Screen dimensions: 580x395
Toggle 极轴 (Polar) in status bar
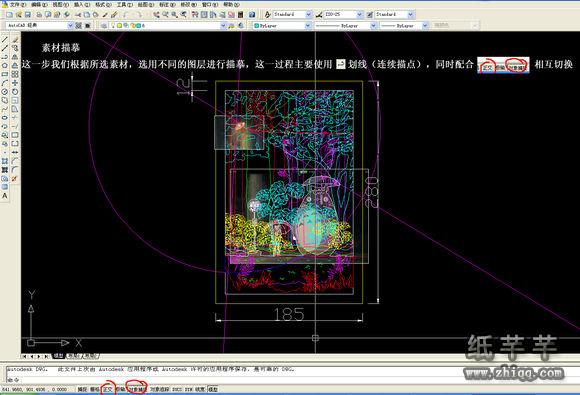click(120, 389)
